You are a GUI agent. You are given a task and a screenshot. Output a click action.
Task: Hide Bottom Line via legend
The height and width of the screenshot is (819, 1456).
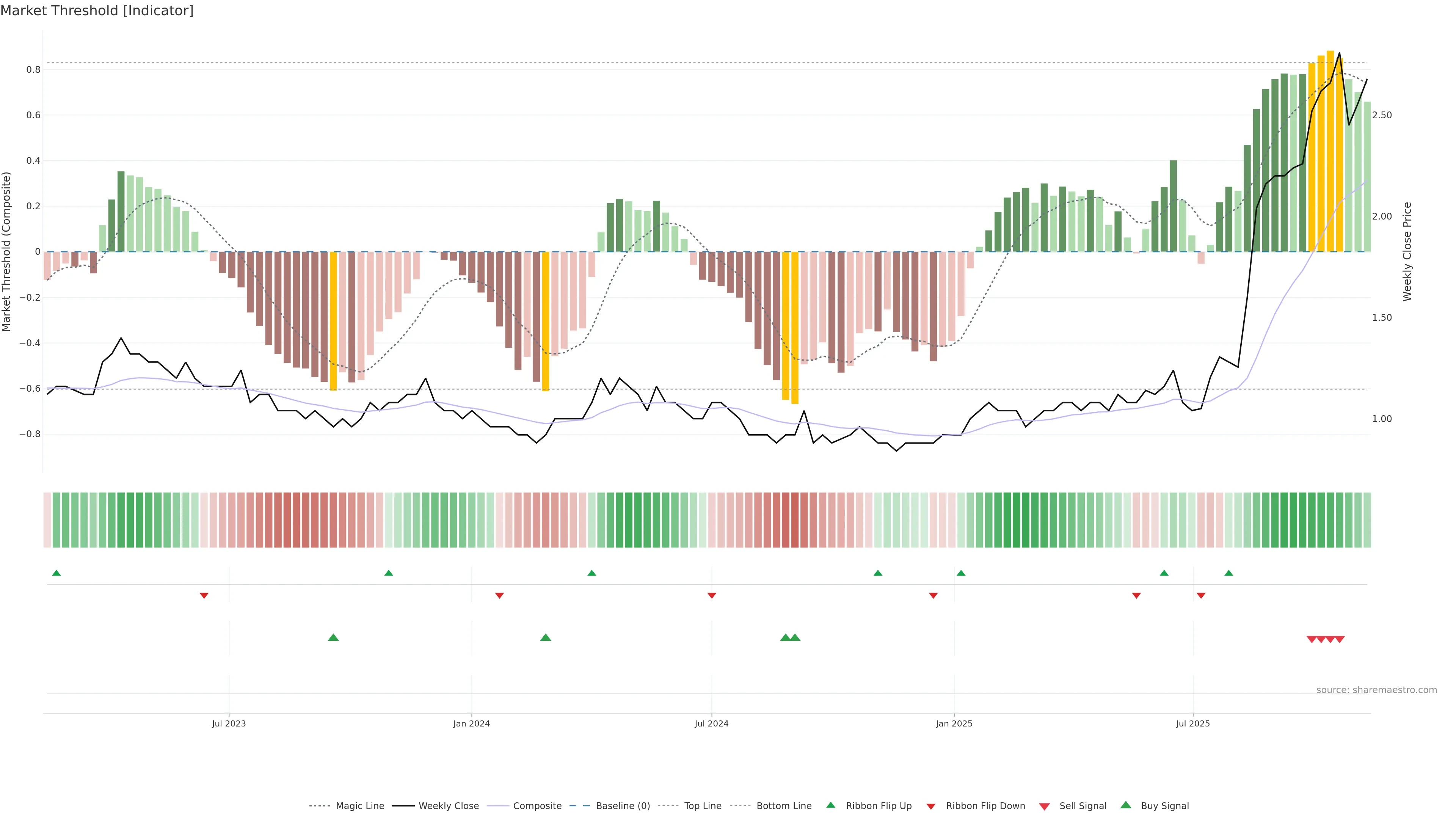coord(783,806)
